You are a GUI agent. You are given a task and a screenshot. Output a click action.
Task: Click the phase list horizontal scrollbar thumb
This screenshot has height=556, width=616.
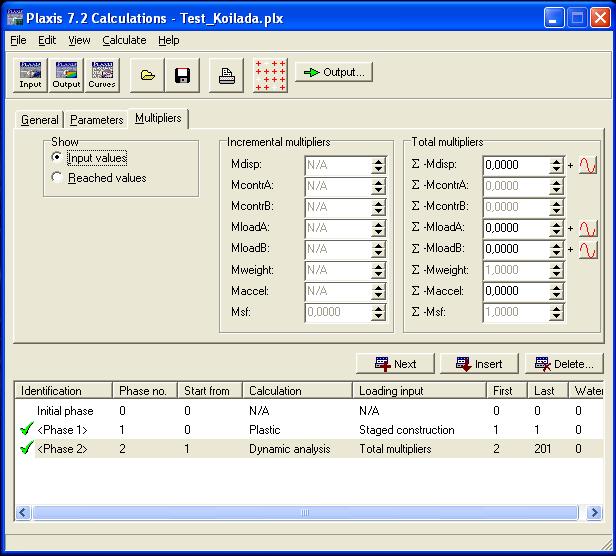305,512
